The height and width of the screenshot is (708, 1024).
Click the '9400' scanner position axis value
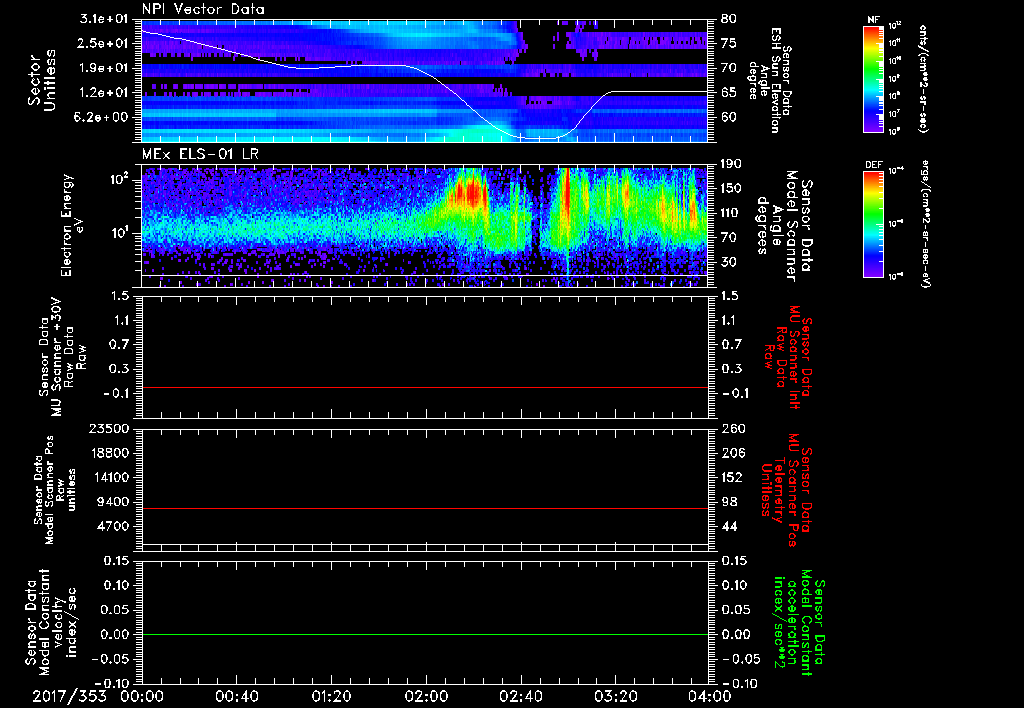click(x=113, y=502)
